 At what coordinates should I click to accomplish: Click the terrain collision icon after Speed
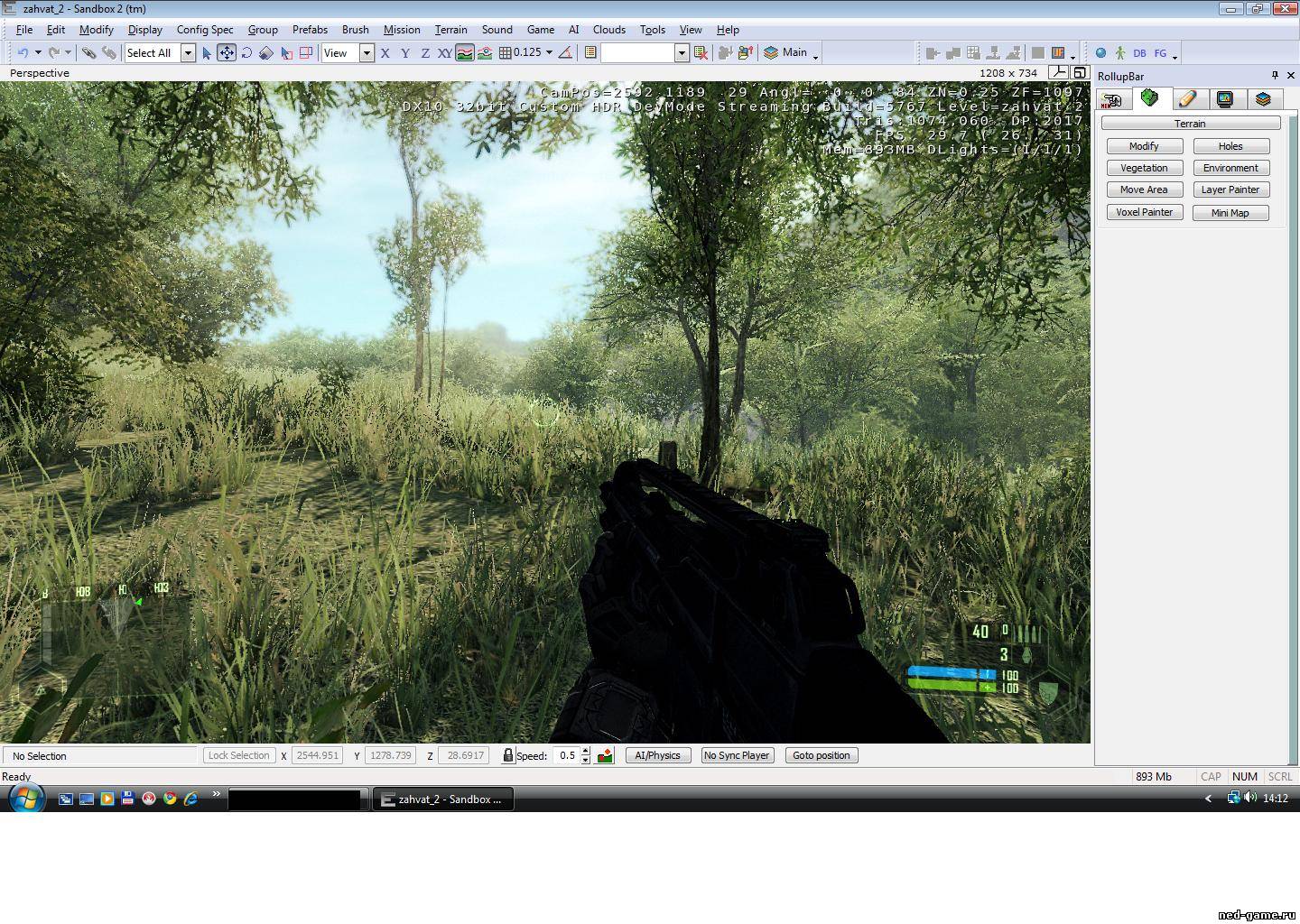(x=605, y=755)
